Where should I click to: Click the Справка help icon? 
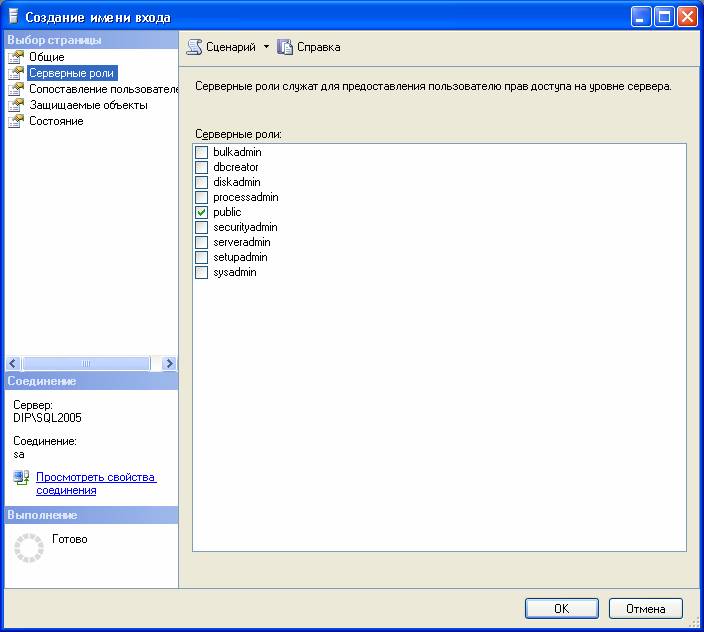(285, 47)
